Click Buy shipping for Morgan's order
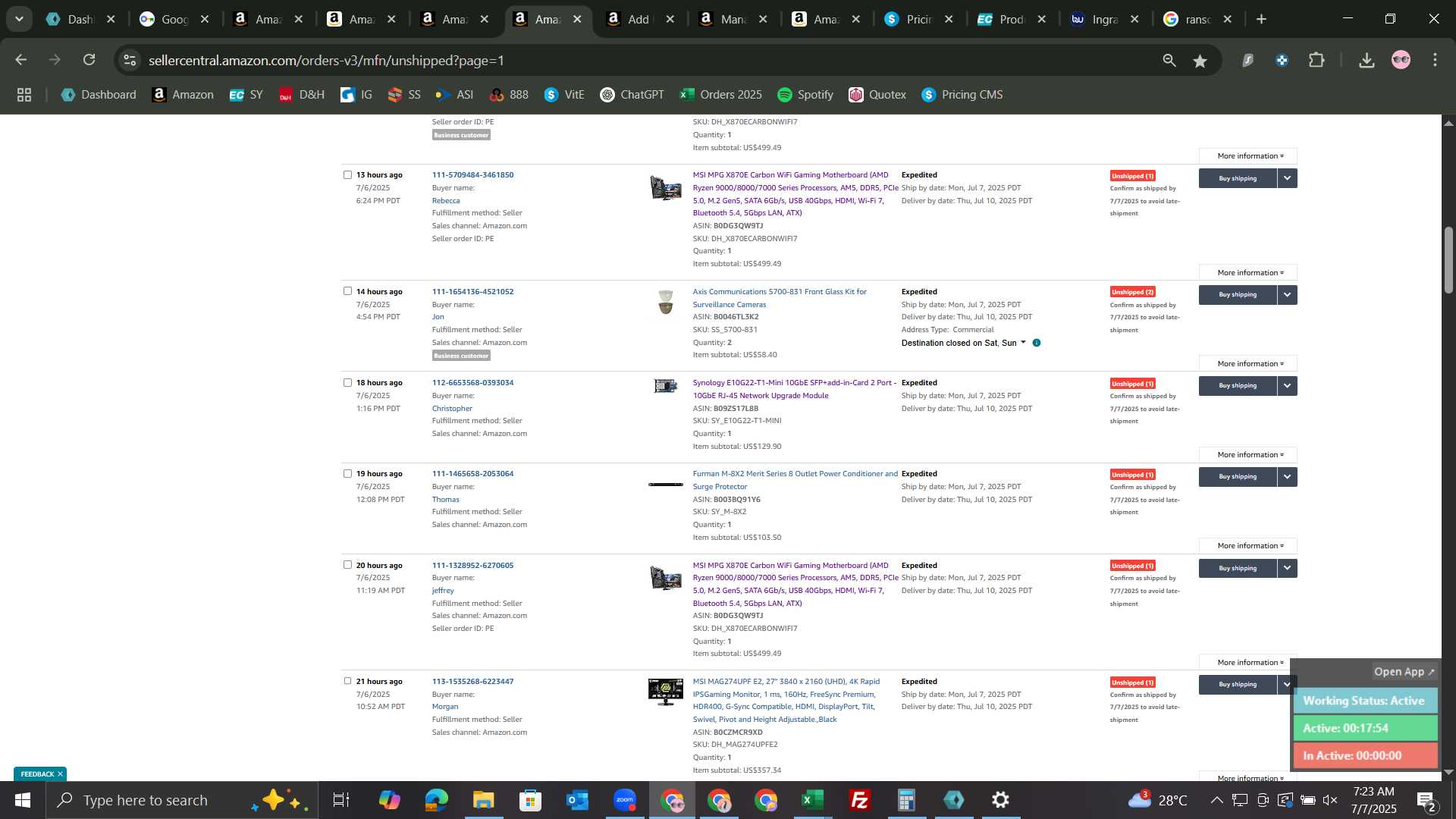The height and width of the screenshot is (819, 1456). (x=1238, y=684)
